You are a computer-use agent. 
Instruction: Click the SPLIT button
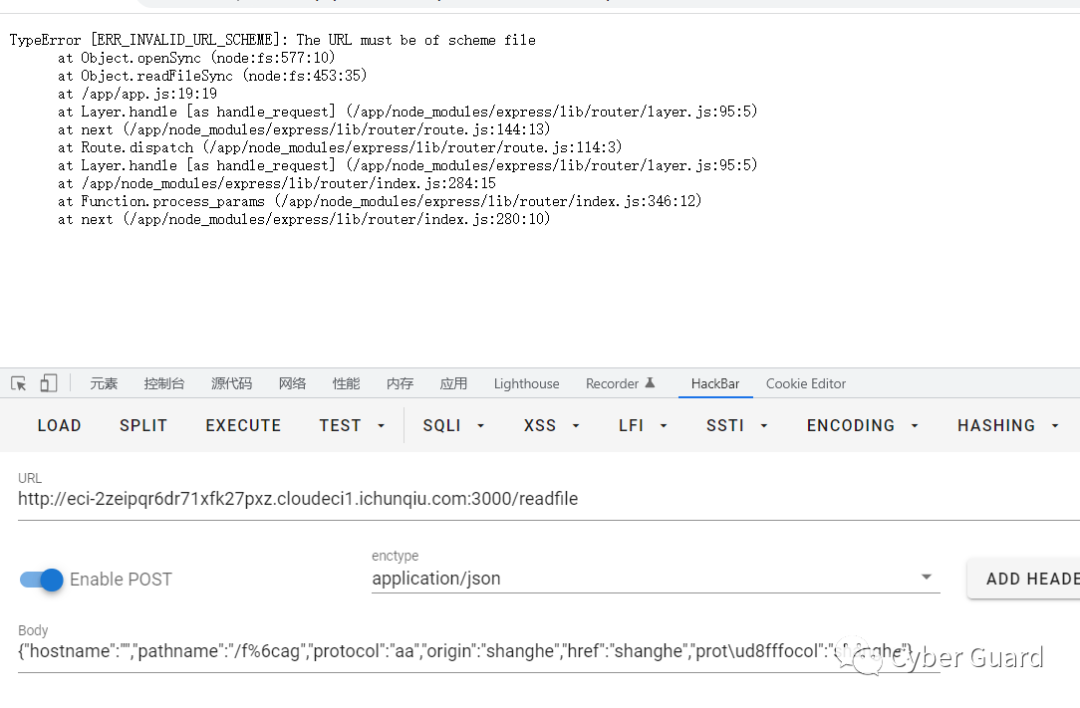pos(143,426)
